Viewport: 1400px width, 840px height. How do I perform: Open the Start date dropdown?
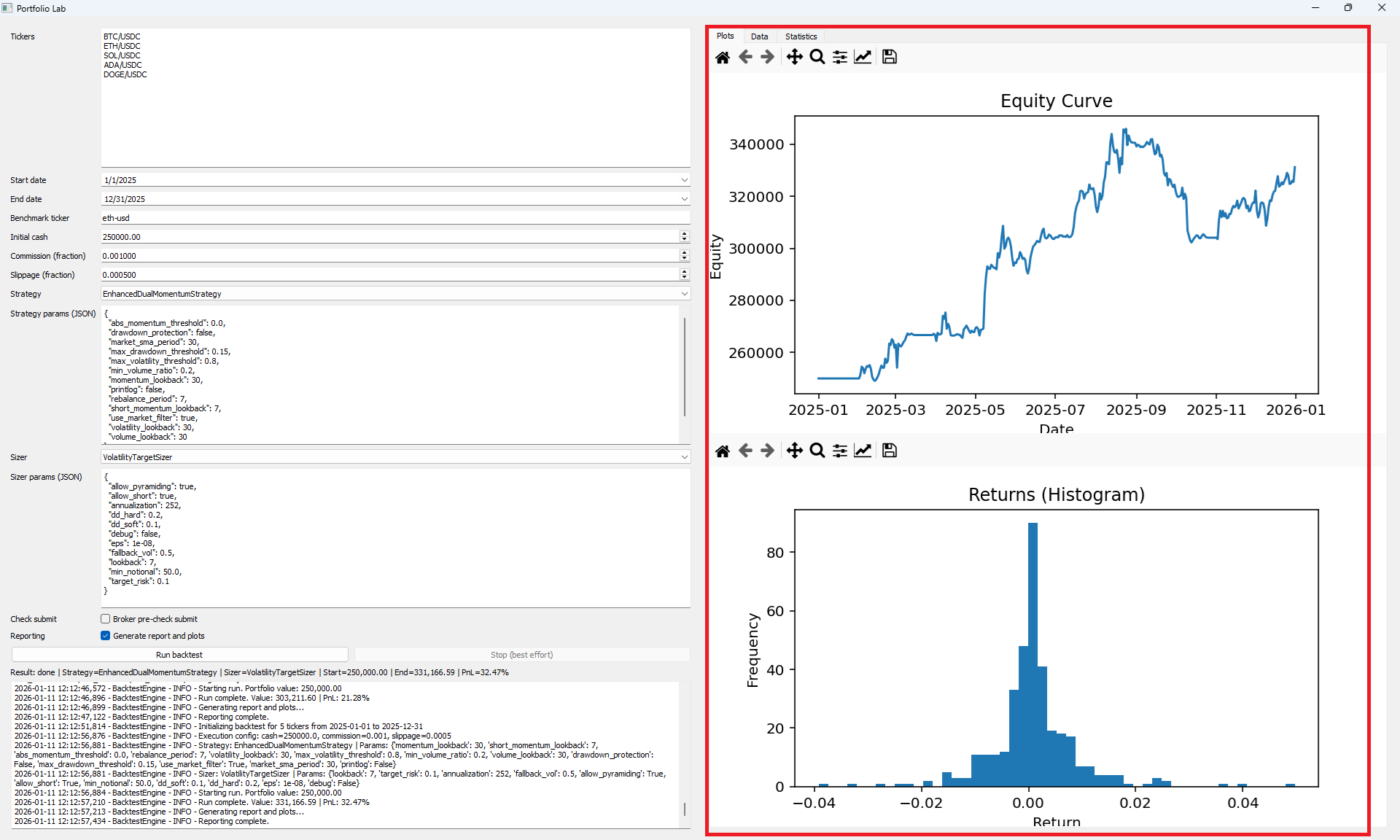click(x=684, y=179)
